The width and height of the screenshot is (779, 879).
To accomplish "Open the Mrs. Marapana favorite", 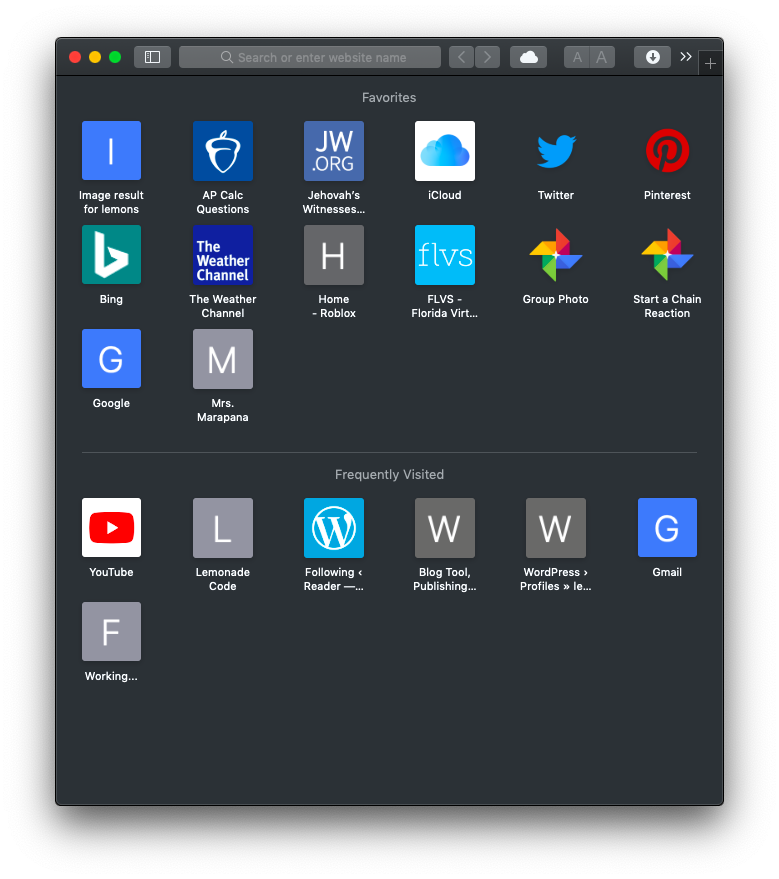I will [x=222, y=359].
